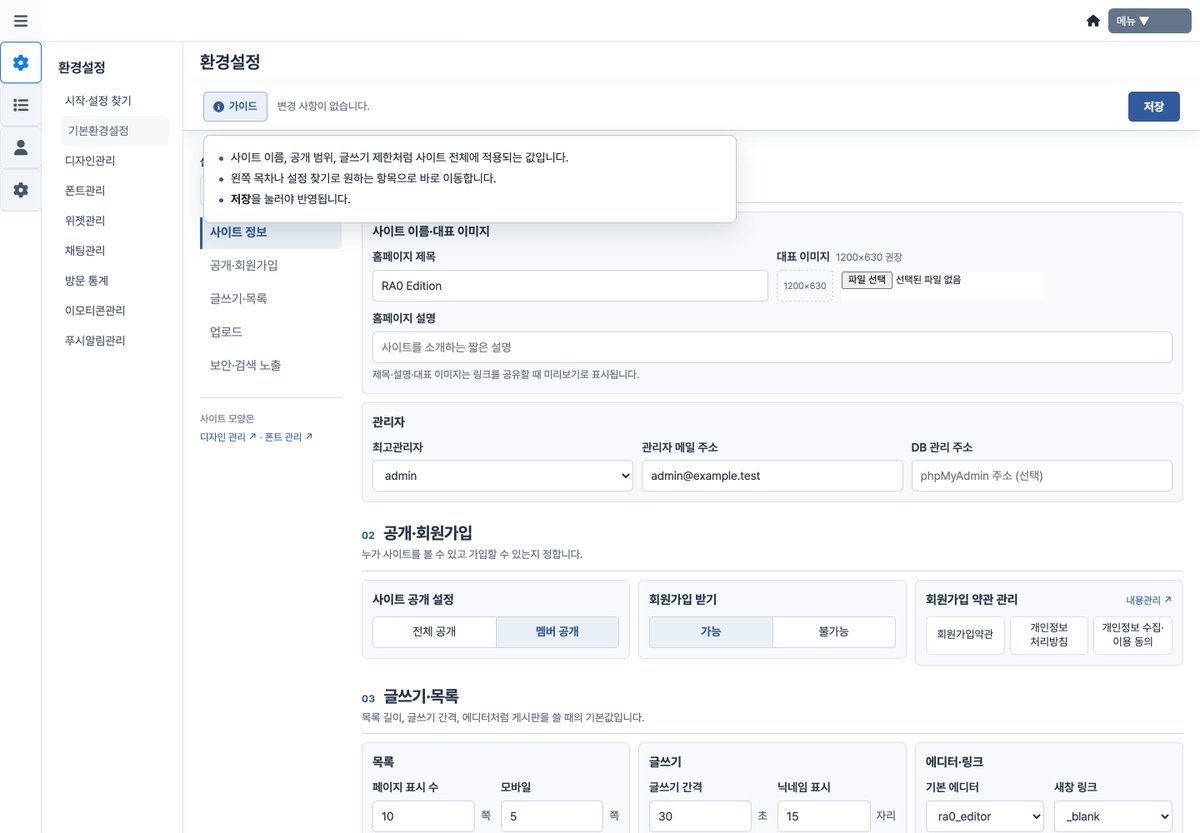Click the 파일 선택 button
Image resolution: width=1200 pixels, height=833 pixels.
866,280
